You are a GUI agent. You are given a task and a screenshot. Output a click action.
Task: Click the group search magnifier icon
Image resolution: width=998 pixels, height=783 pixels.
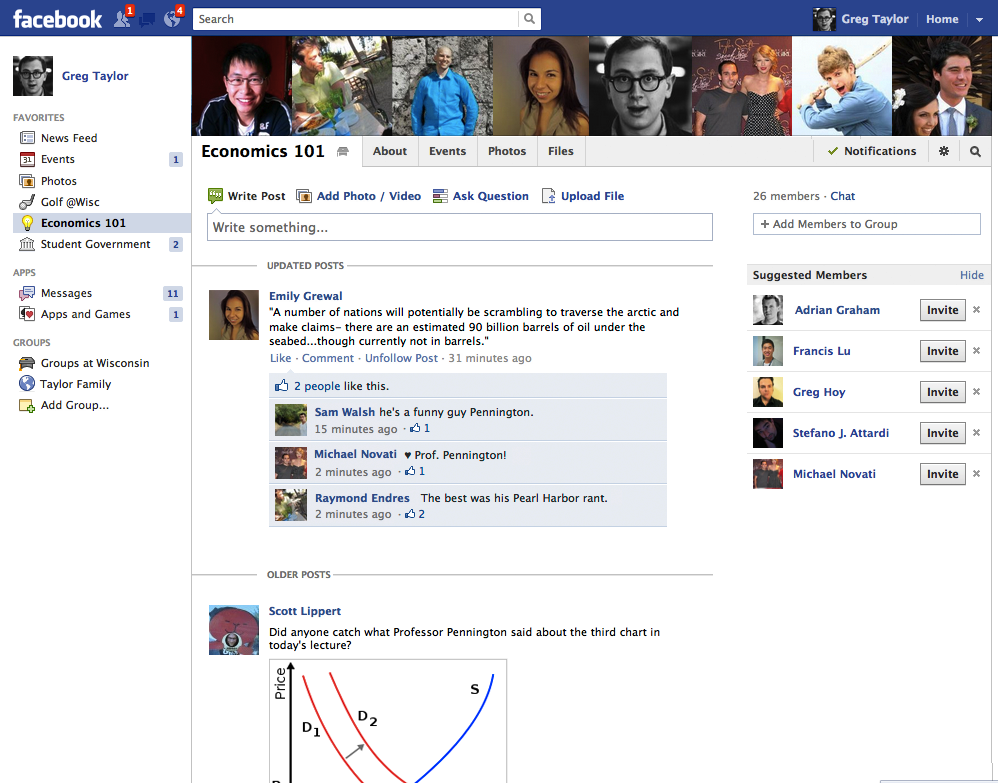coord(975,152)
